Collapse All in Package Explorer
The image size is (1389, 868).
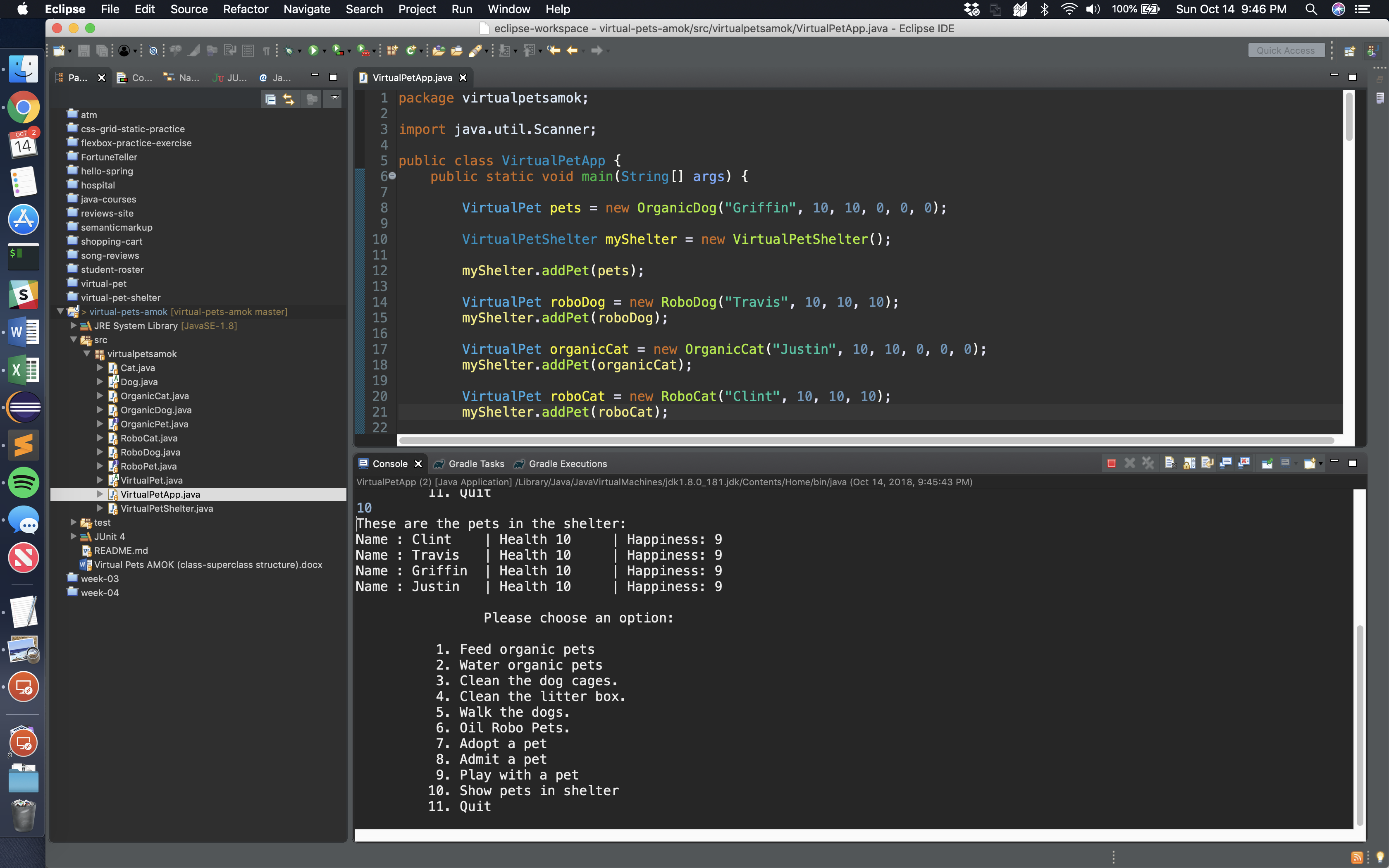click(x=270, y=99)
